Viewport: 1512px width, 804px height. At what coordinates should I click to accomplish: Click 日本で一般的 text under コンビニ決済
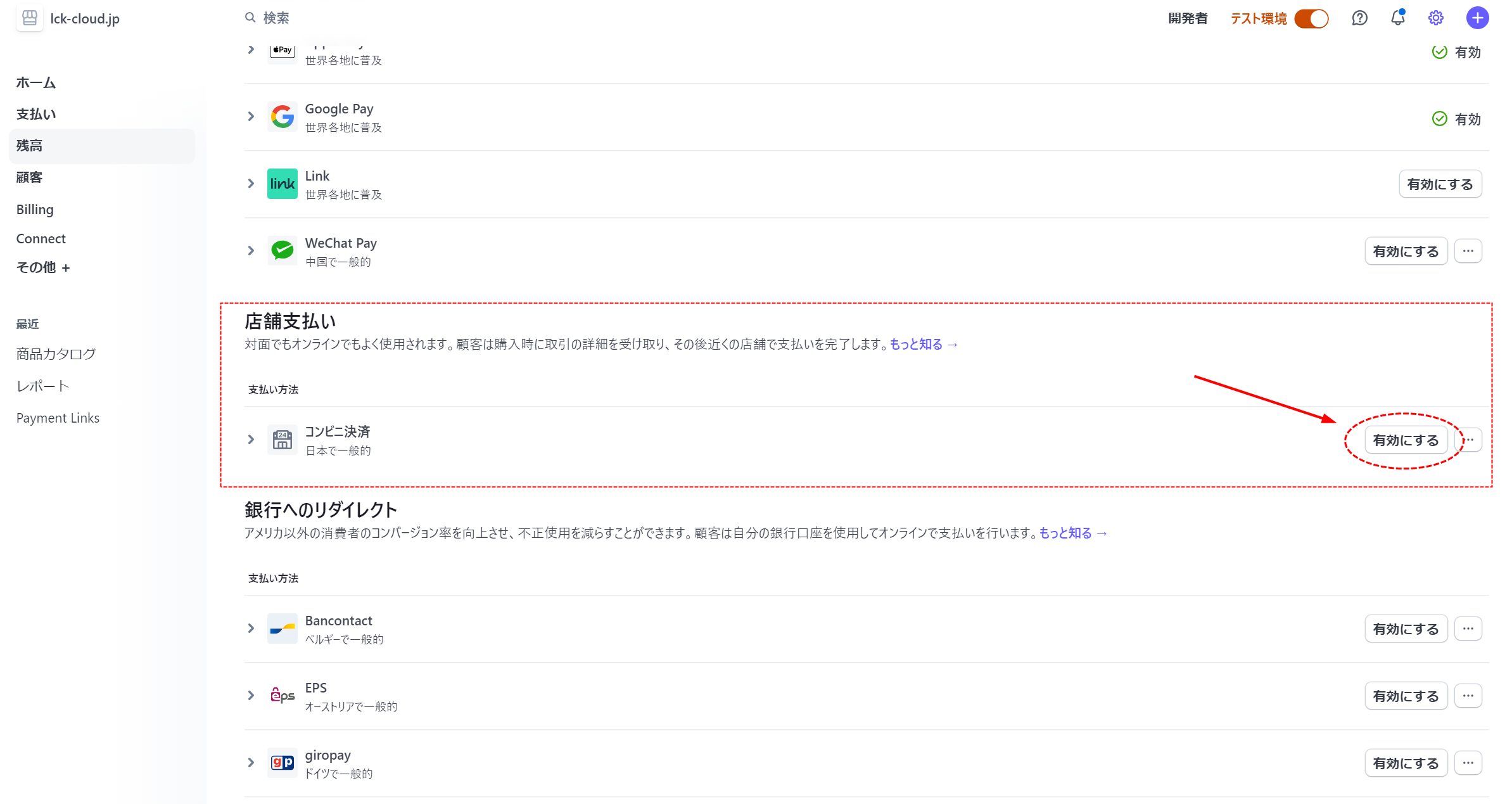(338, 450)
